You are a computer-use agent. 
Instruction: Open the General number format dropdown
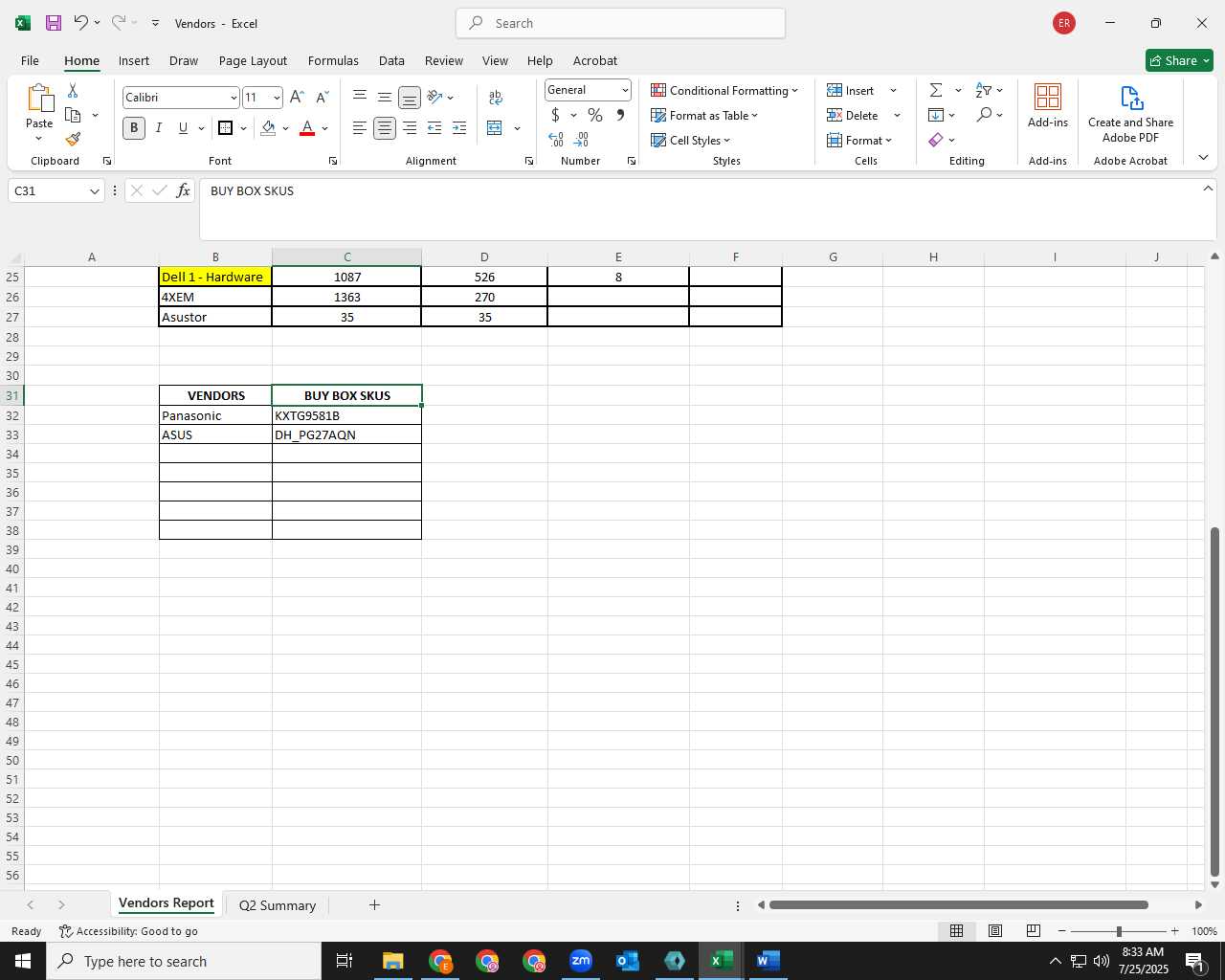point(625,90)
